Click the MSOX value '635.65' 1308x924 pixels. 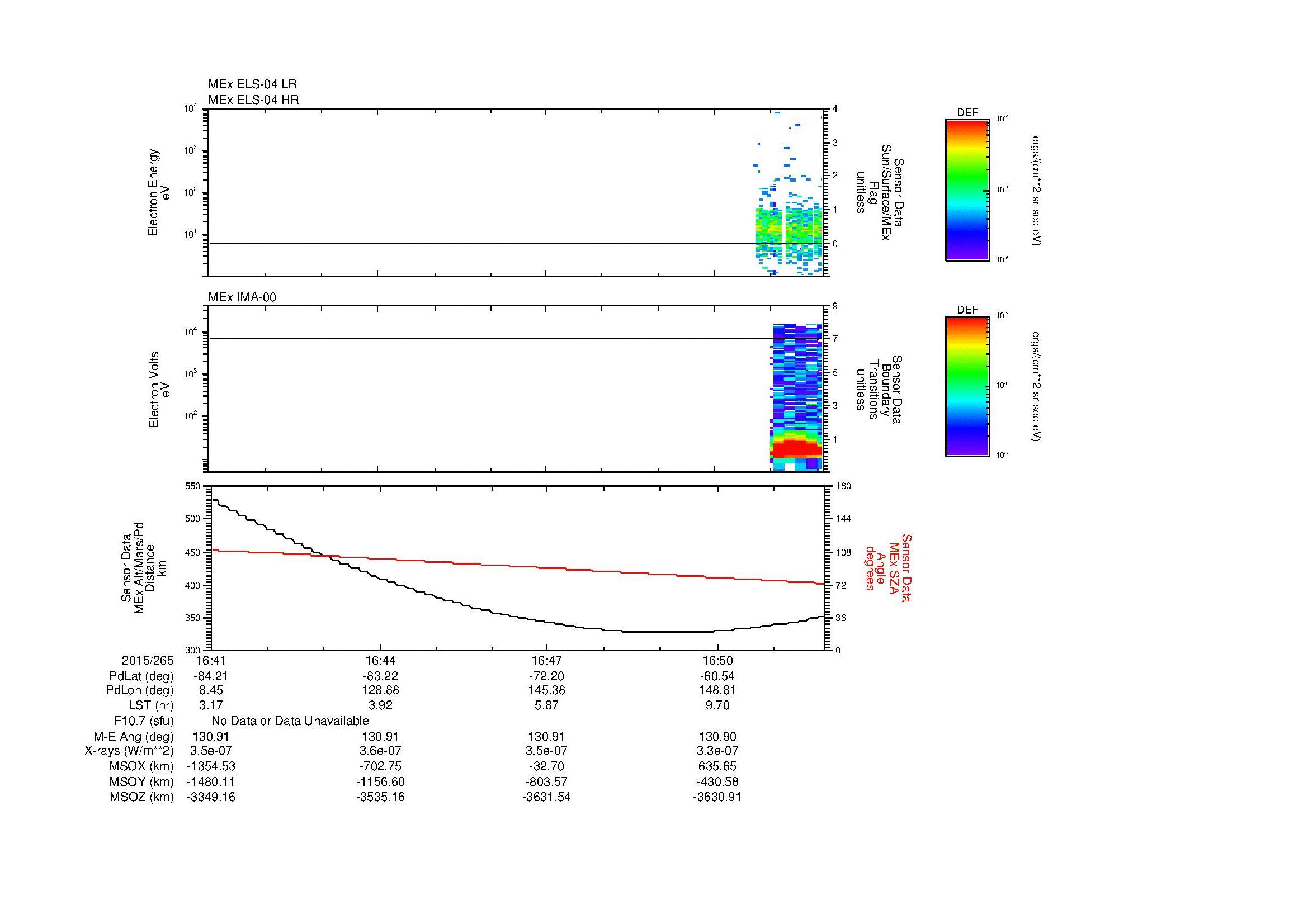pyautogui.click(x=717, y=766)
